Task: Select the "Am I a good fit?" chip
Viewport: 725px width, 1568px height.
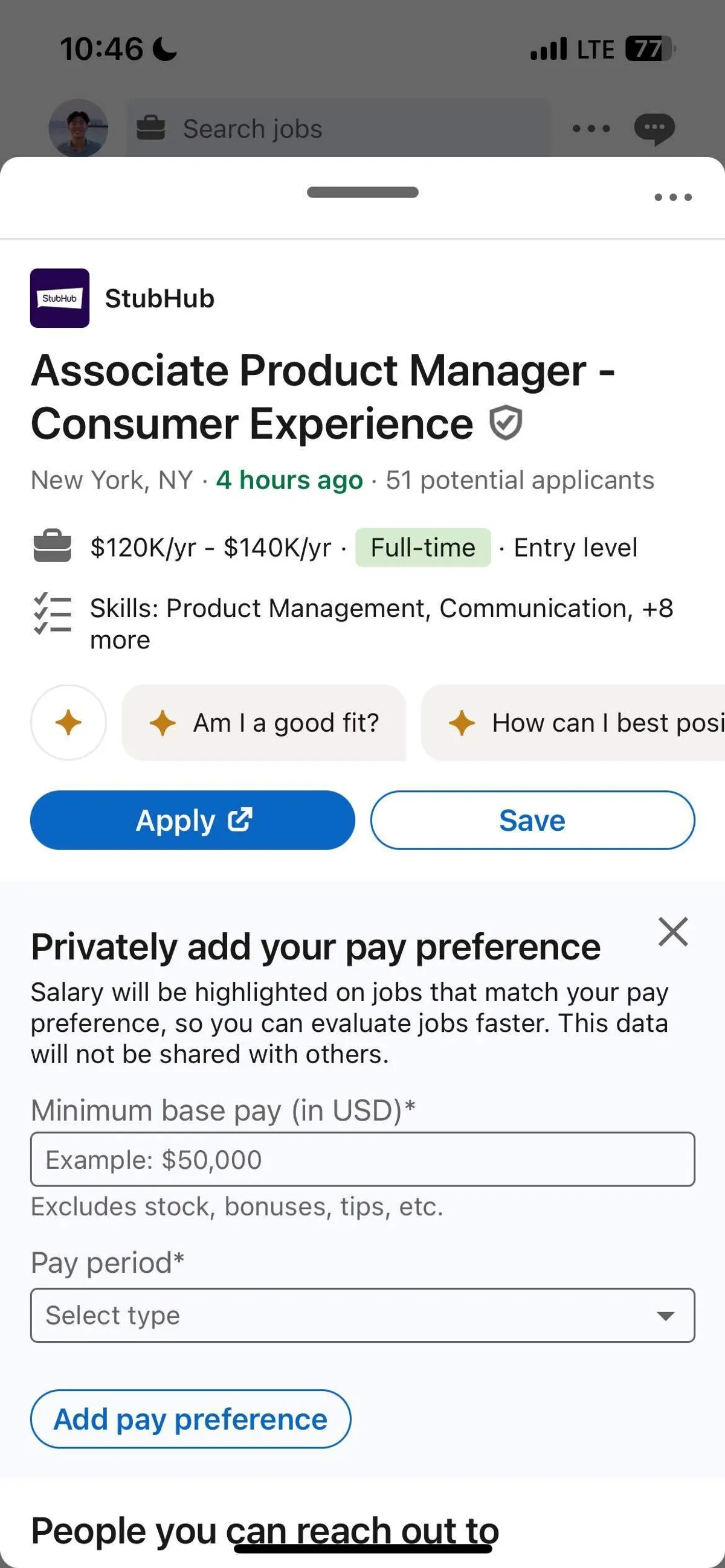Action: (264, 723)
